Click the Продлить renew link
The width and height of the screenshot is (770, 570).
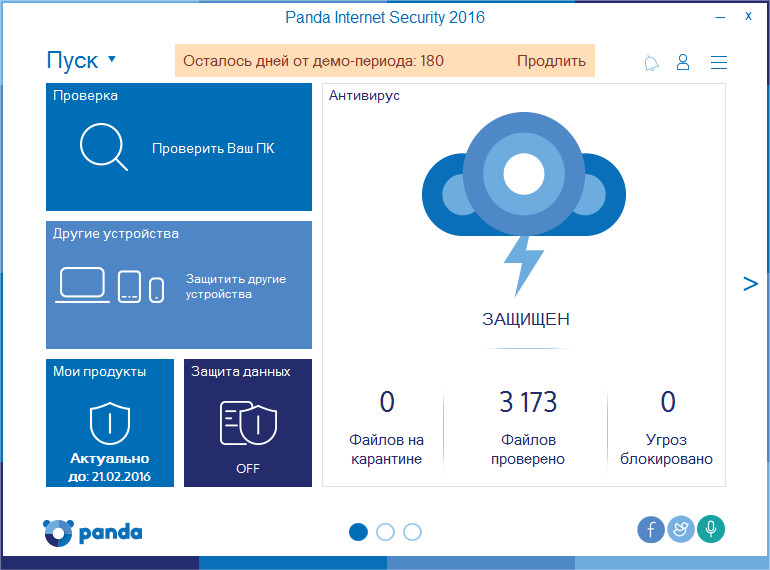(x=551, y=61)
